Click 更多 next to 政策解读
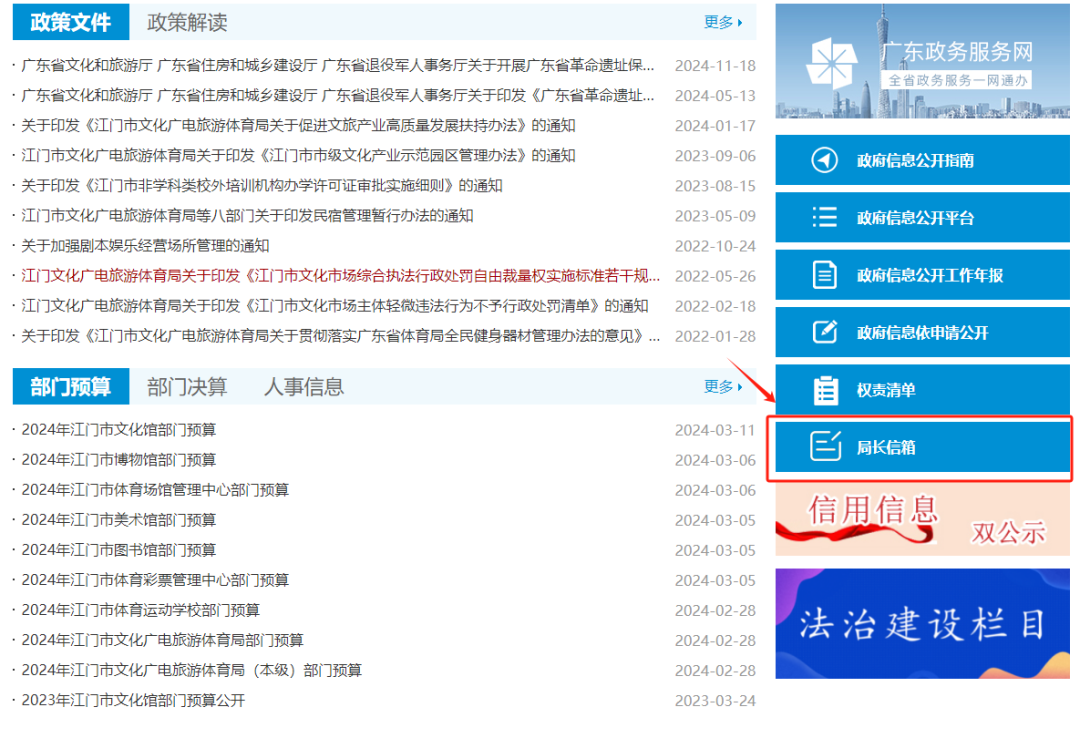This screenshot has height=738, width=1080. tap(721, 21)
